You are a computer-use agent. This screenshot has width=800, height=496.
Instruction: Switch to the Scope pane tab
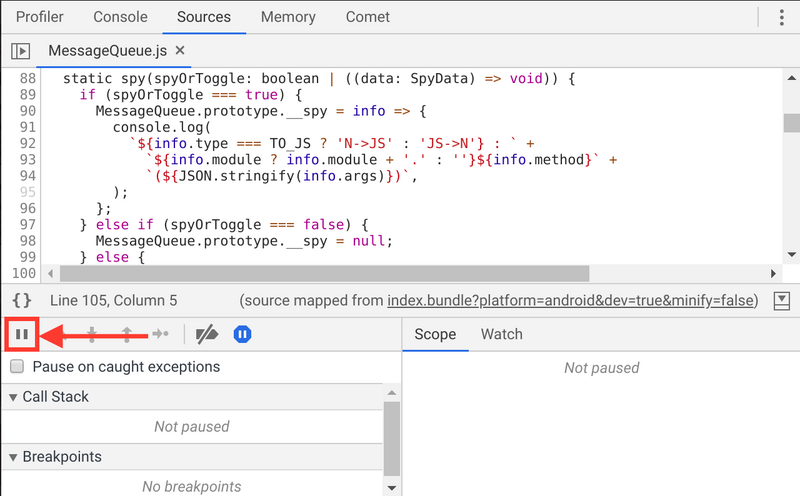point(435,334)
